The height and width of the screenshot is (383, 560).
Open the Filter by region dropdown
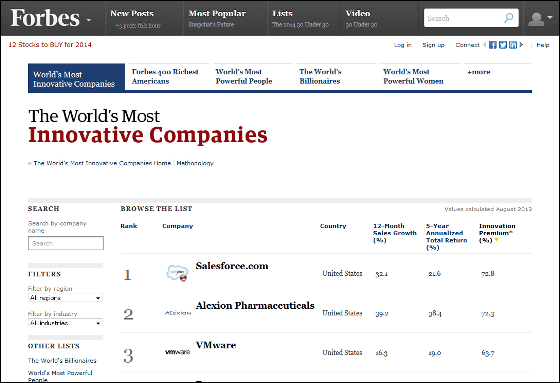[x=65, y=298]
